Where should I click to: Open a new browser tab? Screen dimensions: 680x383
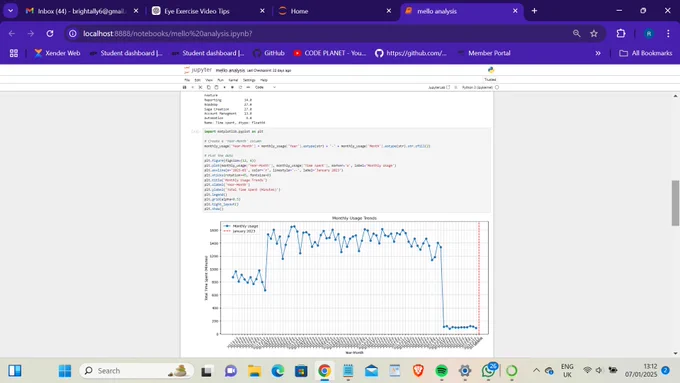534,11
